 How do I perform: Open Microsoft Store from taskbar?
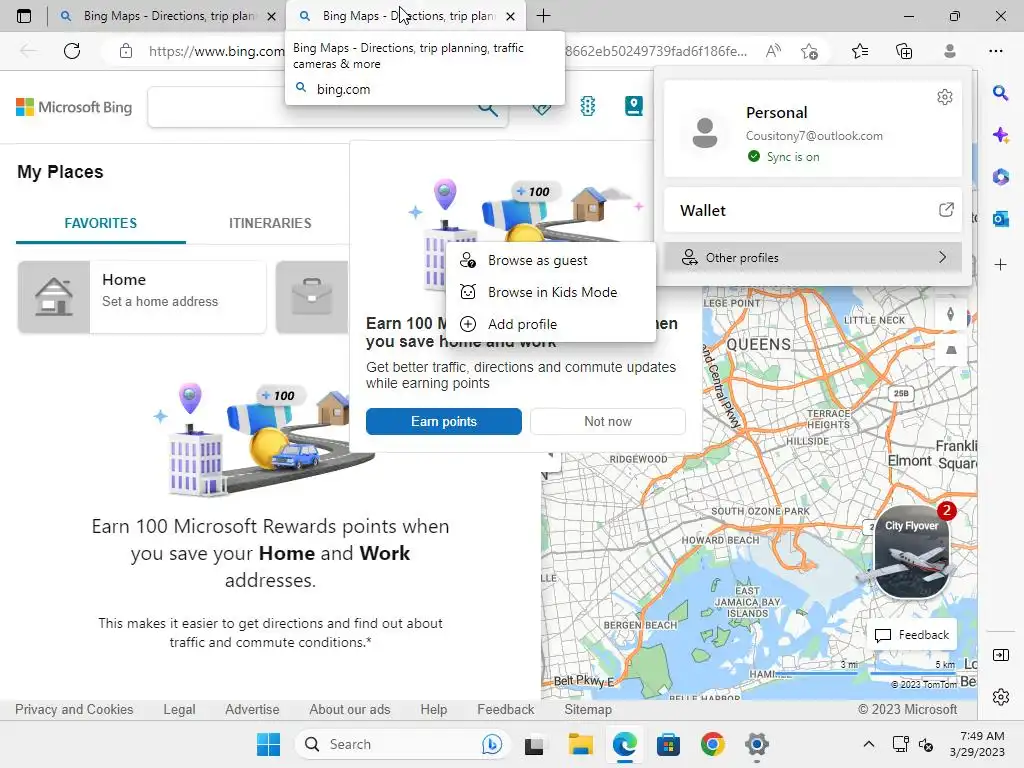(668, 744)
